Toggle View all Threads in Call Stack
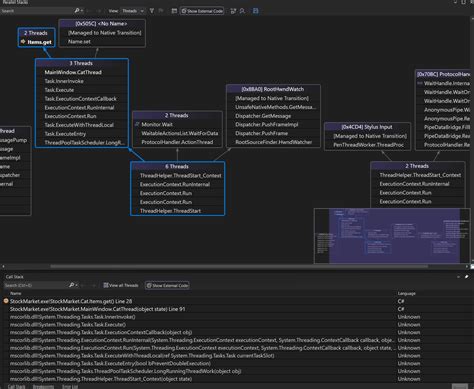This screenshot has width=474, height=389. (x=121, y=285)
